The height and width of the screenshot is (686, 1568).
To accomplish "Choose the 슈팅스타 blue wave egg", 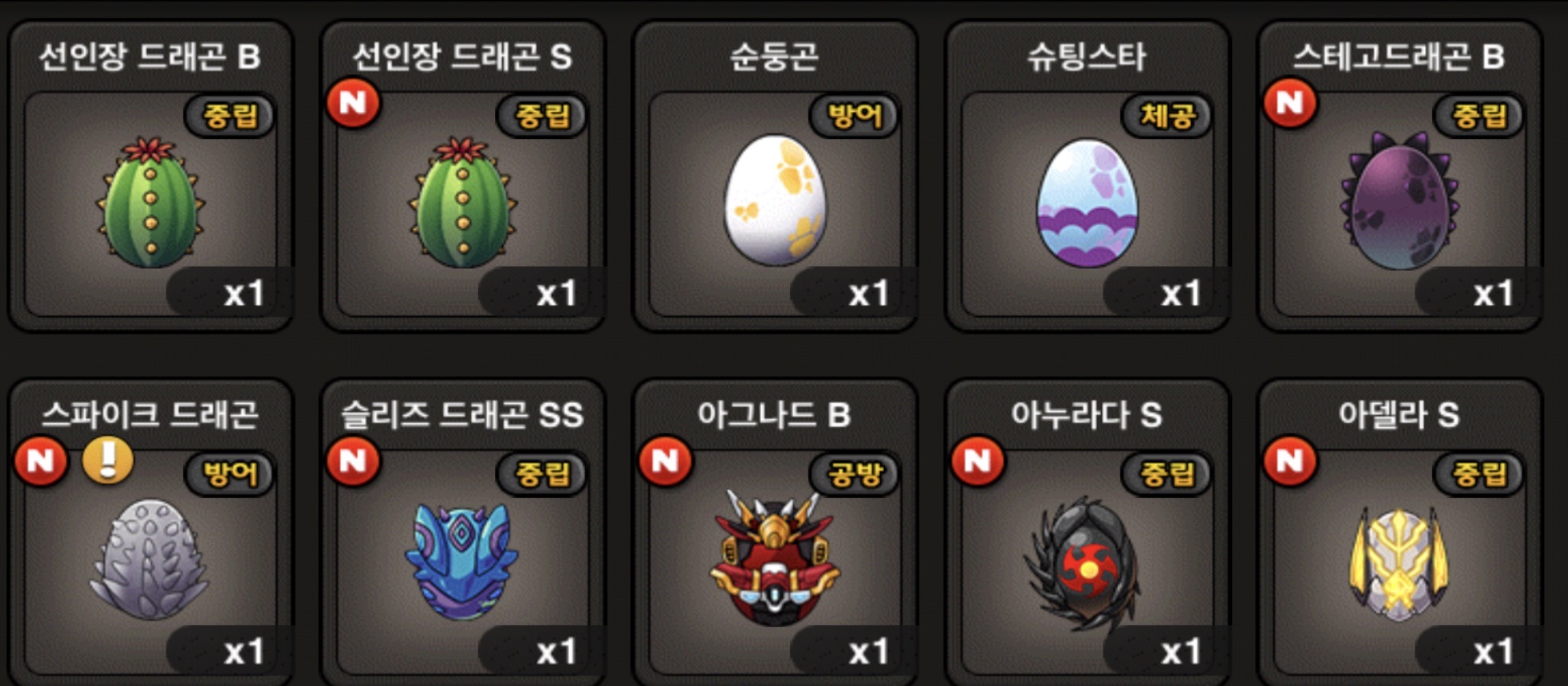I will [x=1087, y=203].
